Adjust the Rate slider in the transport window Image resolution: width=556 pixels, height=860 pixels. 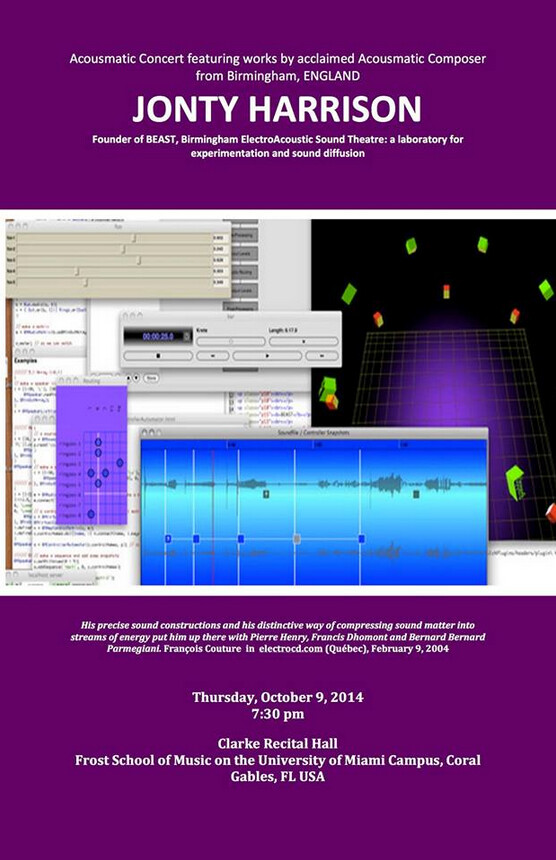tap(230, 341)
